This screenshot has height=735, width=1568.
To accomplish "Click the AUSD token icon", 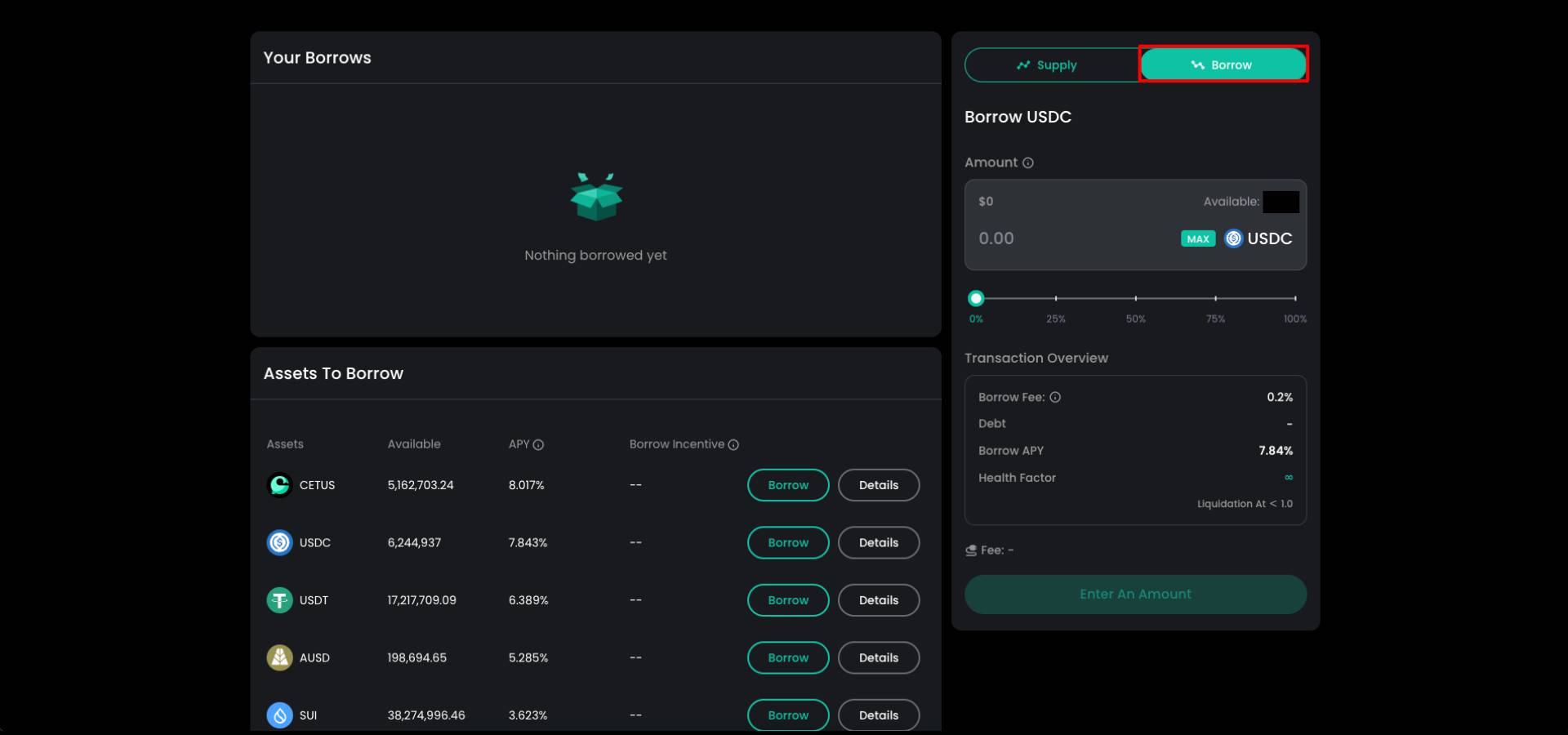I will point(279,657).
